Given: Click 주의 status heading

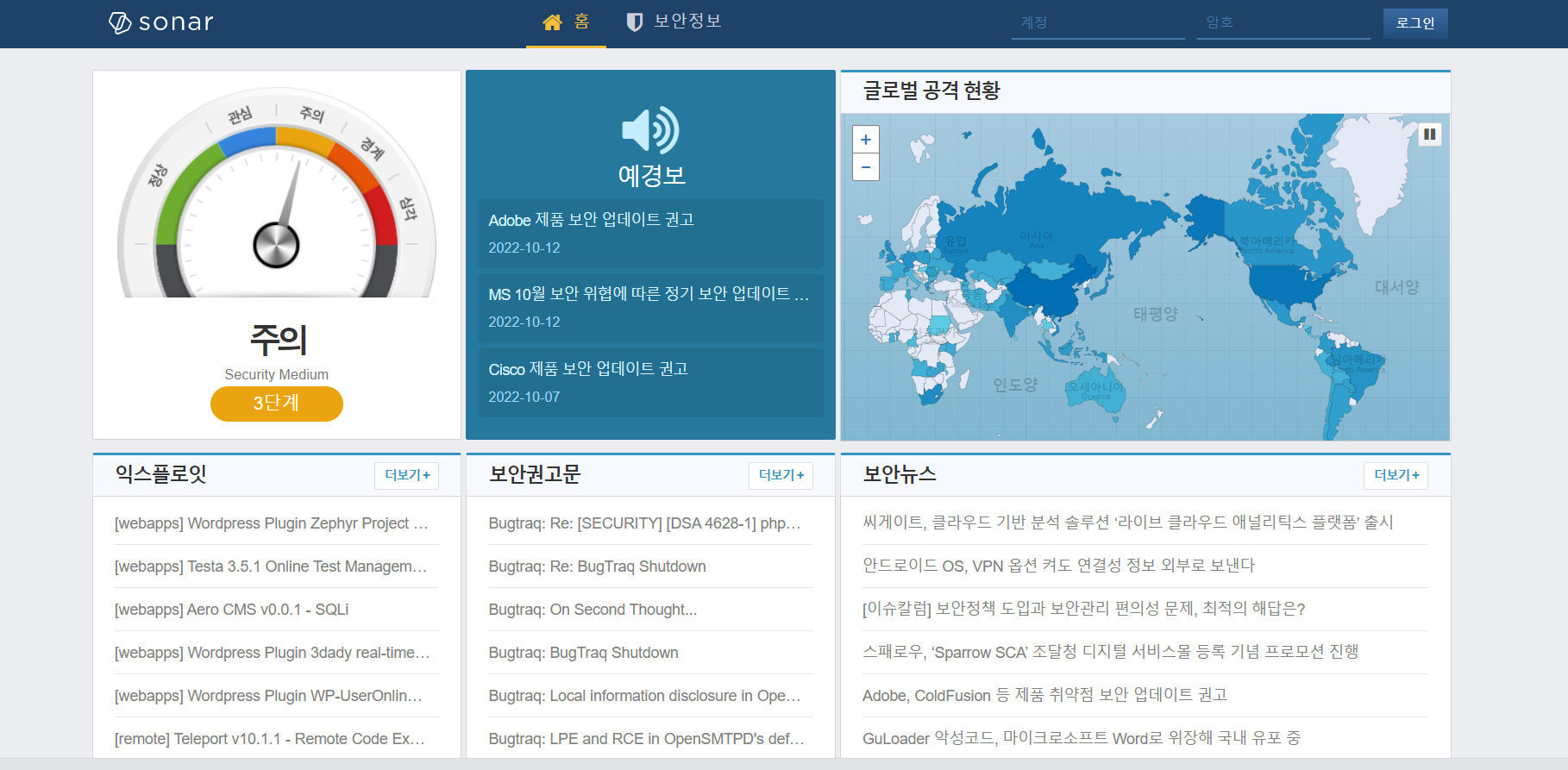Looking at the screenshot, I should pos(278,340).
